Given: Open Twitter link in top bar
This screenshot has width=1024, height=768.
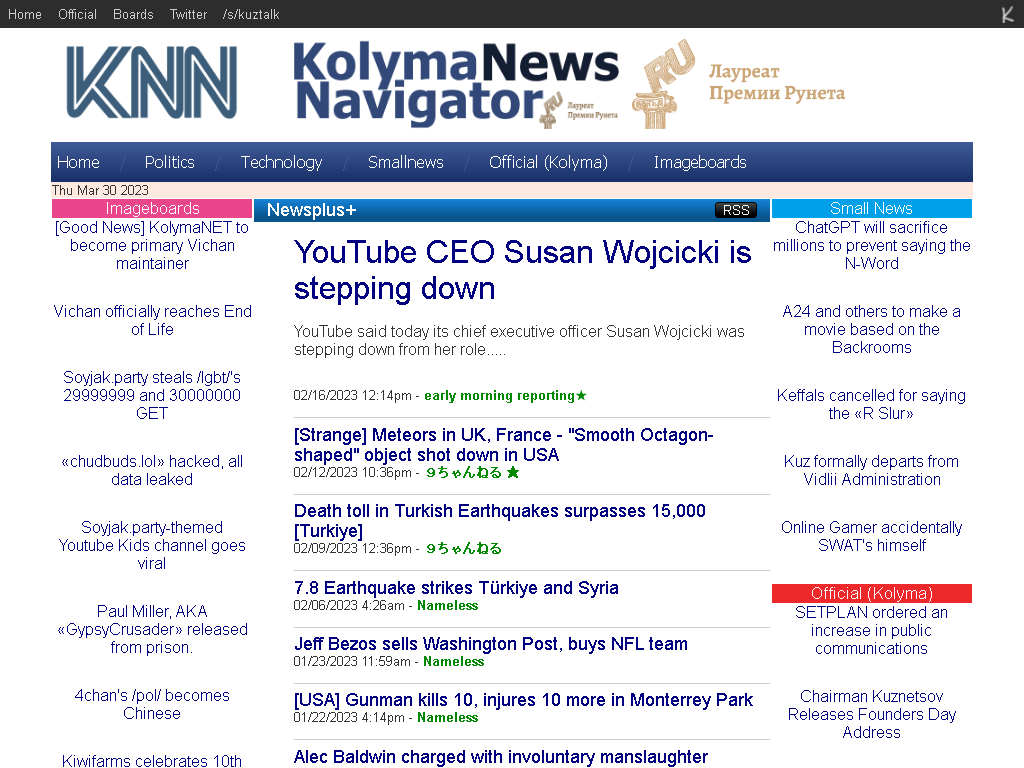Looking at the screenshot, I should tap(188, 14).
